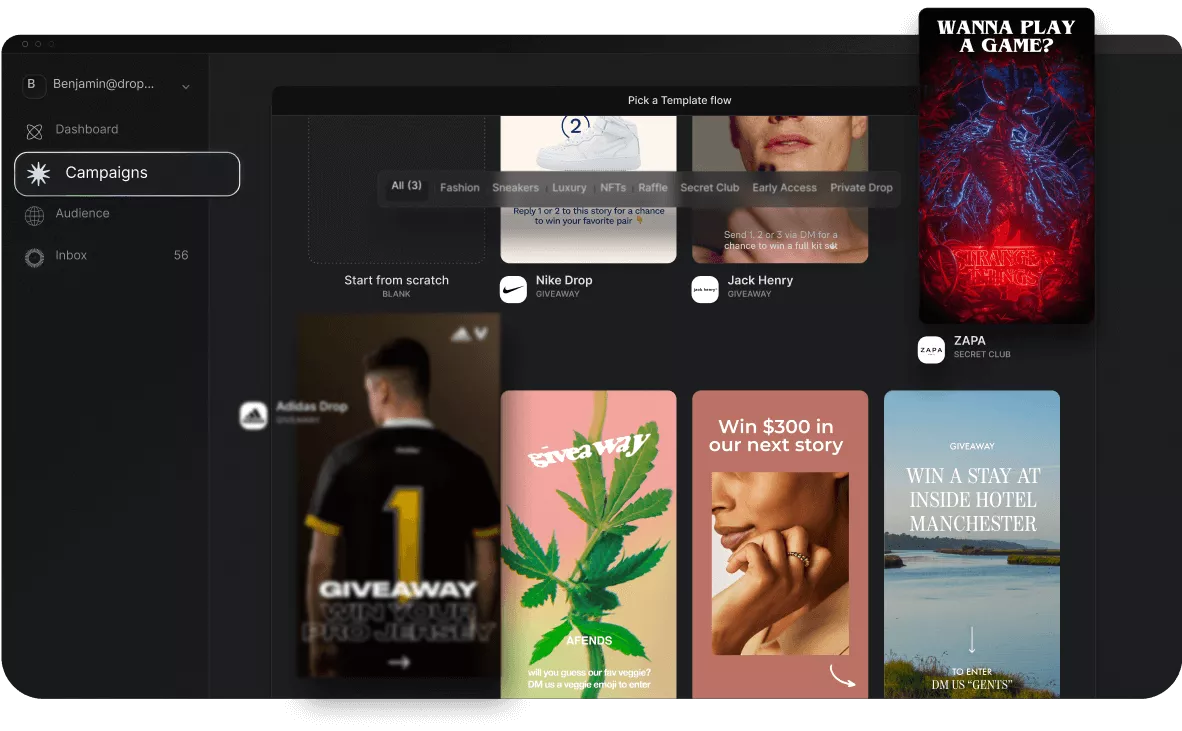Click the SECRET CLUB tag under ZAPA
Image resolution: width=1182 pixels, height=731 pixels.
click(x=982, y=354)
